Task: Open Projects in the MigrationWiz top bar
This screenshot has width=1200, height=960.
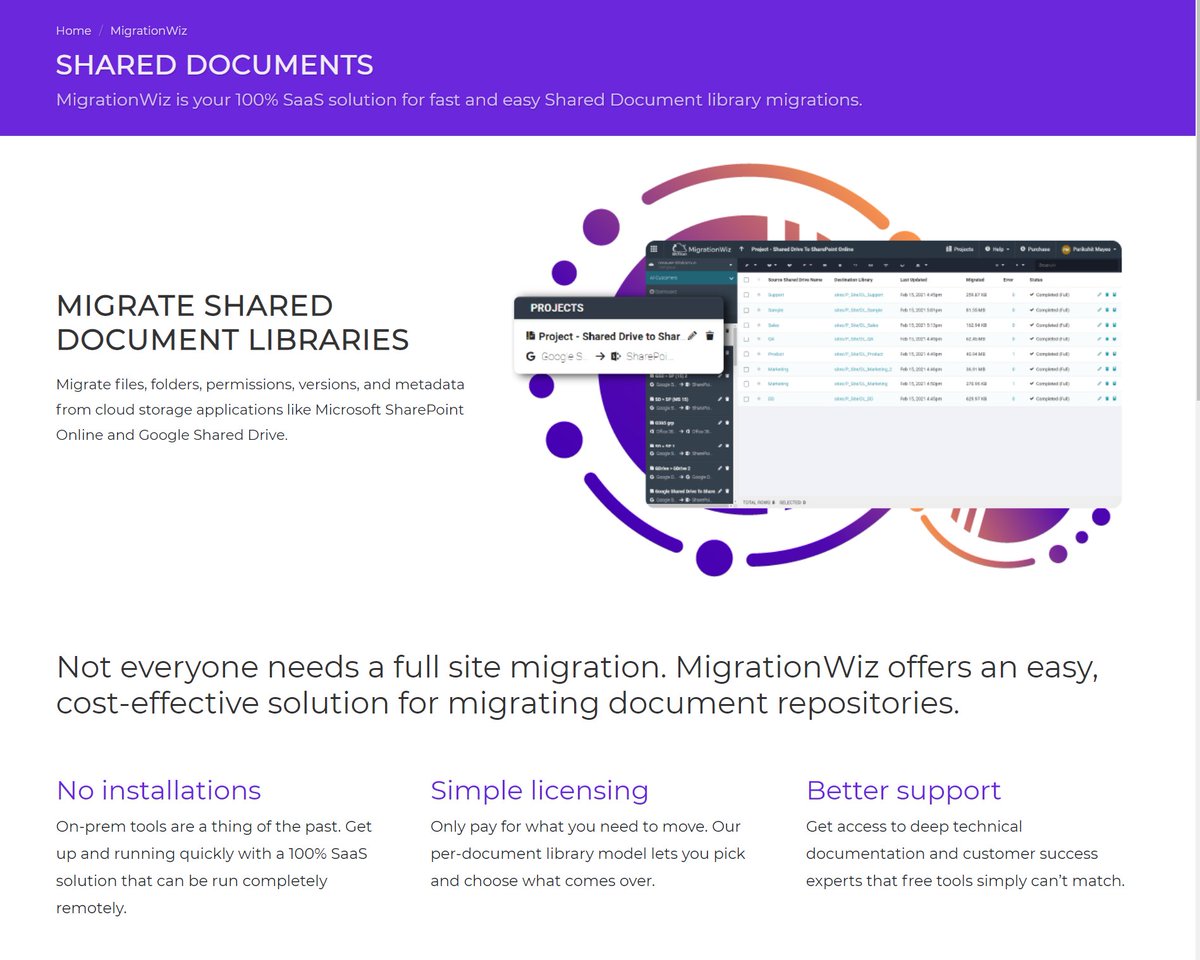Action: coord(960,249)
